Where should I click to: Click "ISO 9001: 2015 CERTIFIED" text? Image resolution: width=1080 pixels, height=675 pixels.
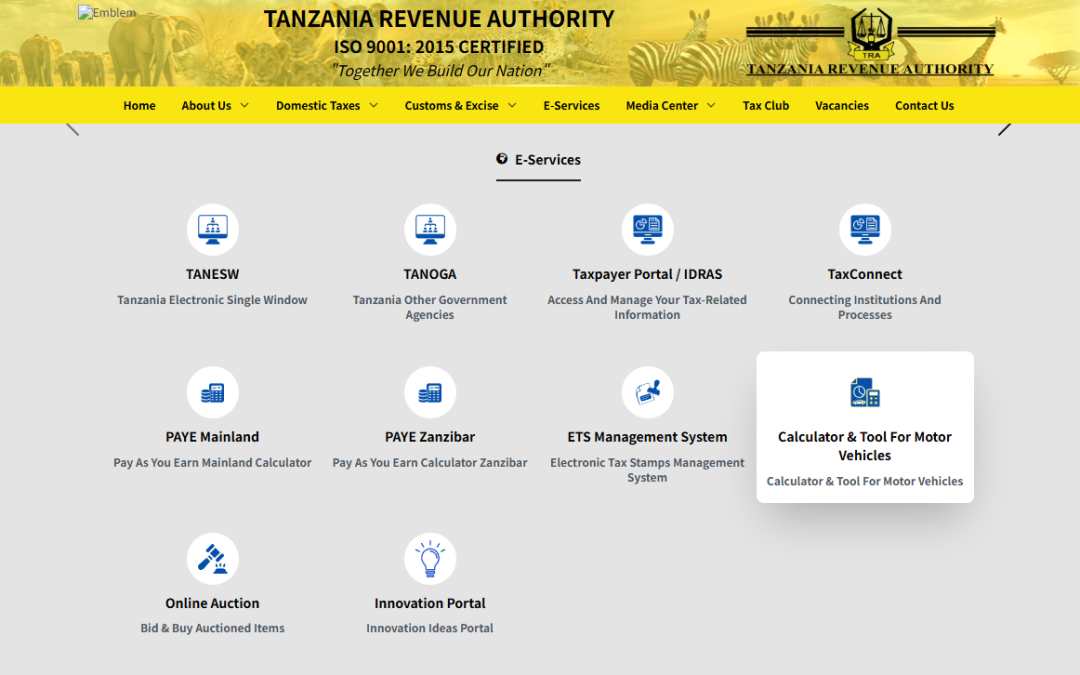(x=439, y=47)
